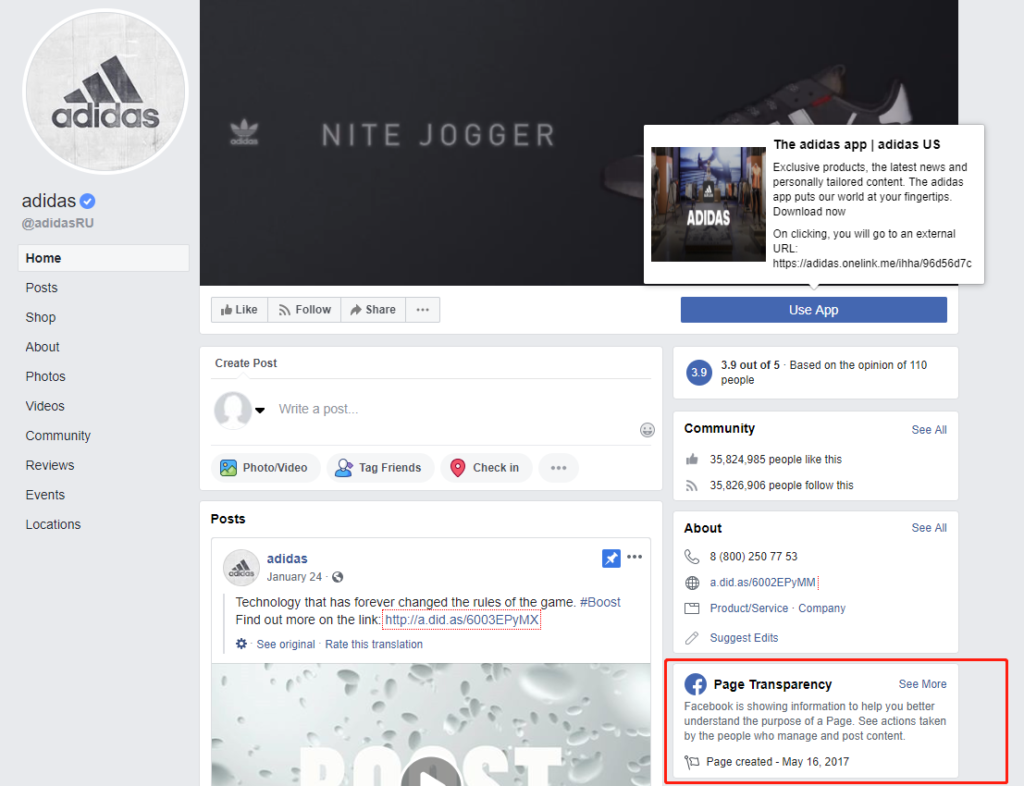Viewport: 1024px width, 786px height.
Task: Click the thumbs-up icon beside like count
Action: coord(692,460)
